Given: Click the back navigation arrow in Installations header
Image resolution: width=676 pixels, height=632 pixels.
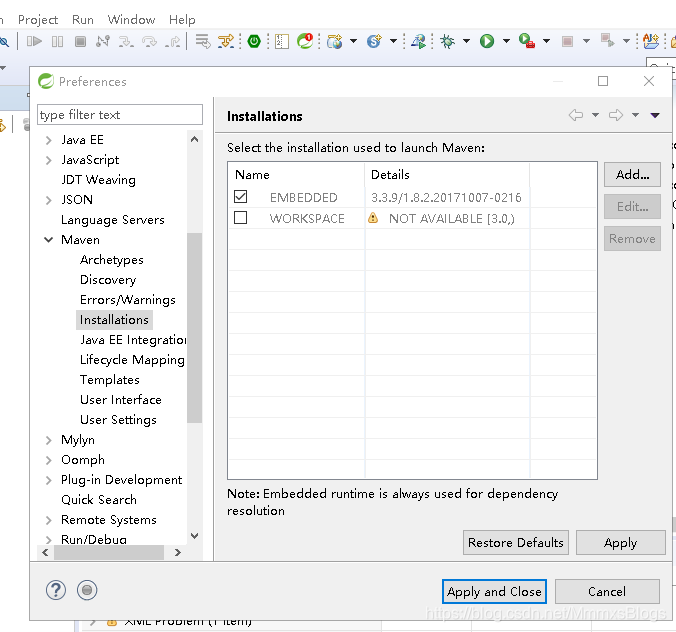Looking at the screenshot, I should click(576, 115).
